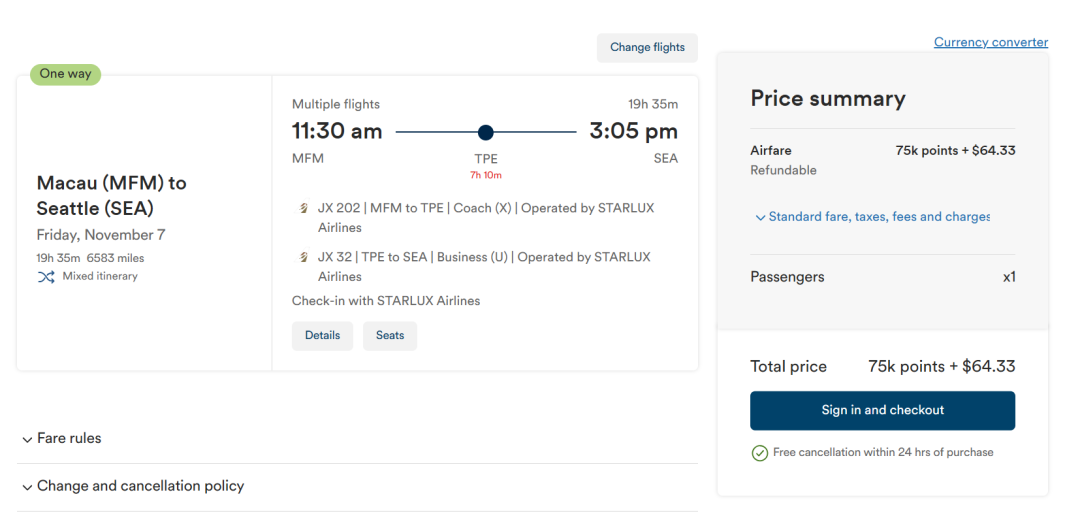
Task: Click Sign in and checkout
Action: click(x=882, y=410)
